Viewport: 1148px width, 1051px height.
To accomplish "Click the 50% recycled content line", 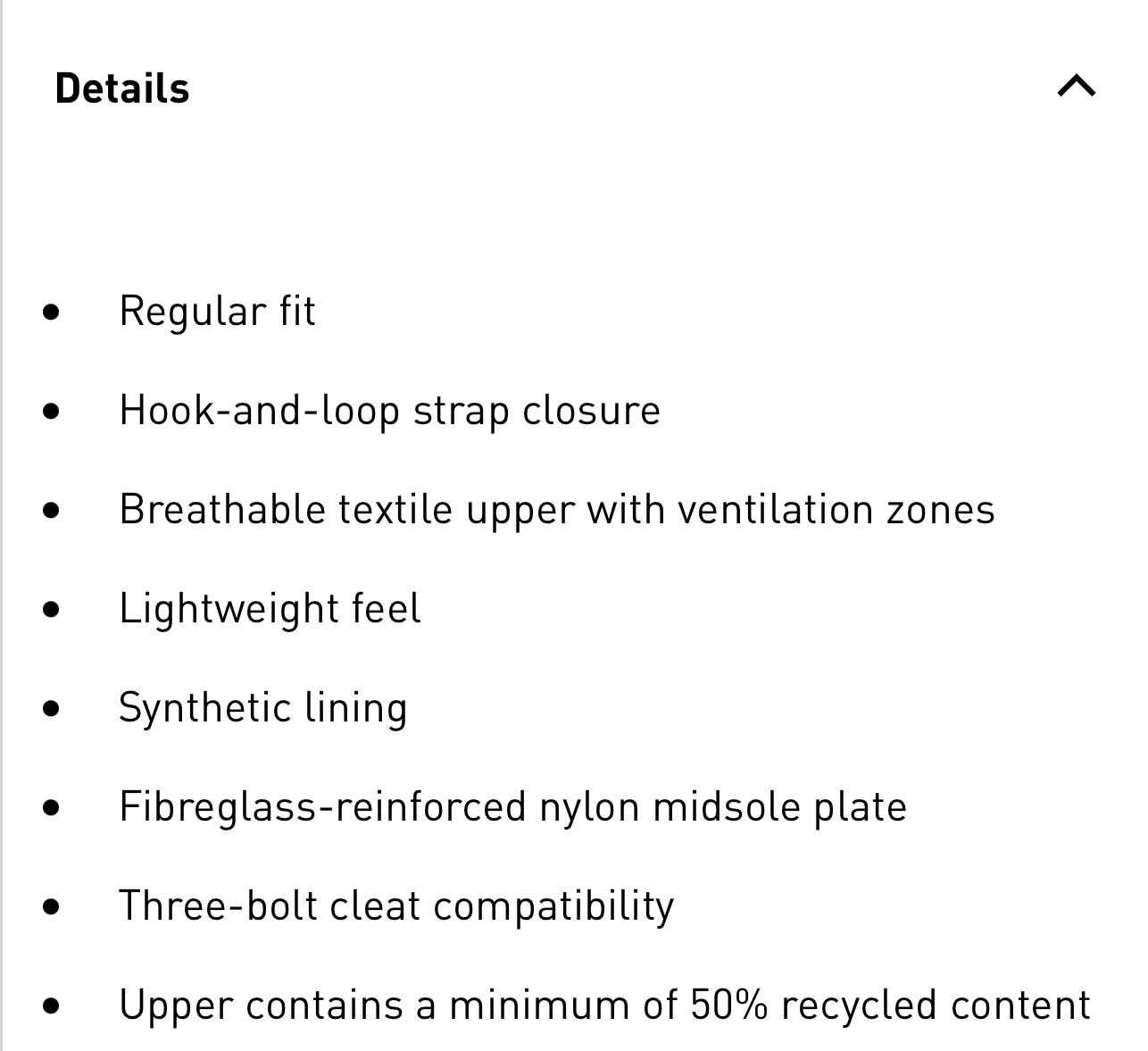I will pos(605,1005).
